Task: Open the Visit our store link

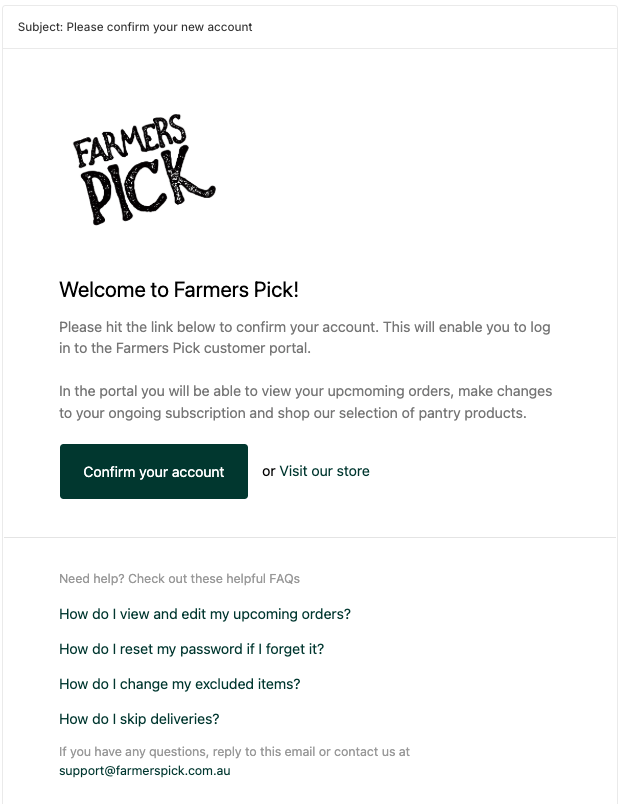Action: pyautogui.click(x=324, y=471)
